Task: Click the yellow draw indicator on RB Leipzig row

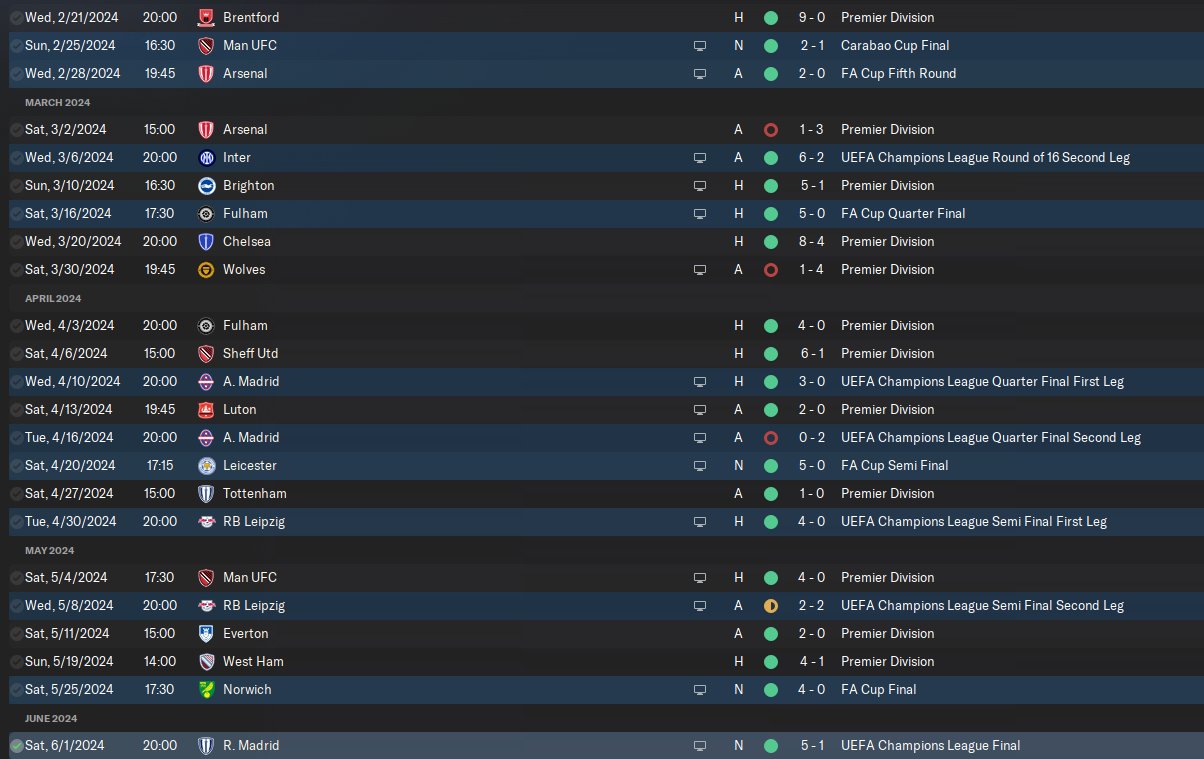Action: click(x=770, y=606)
